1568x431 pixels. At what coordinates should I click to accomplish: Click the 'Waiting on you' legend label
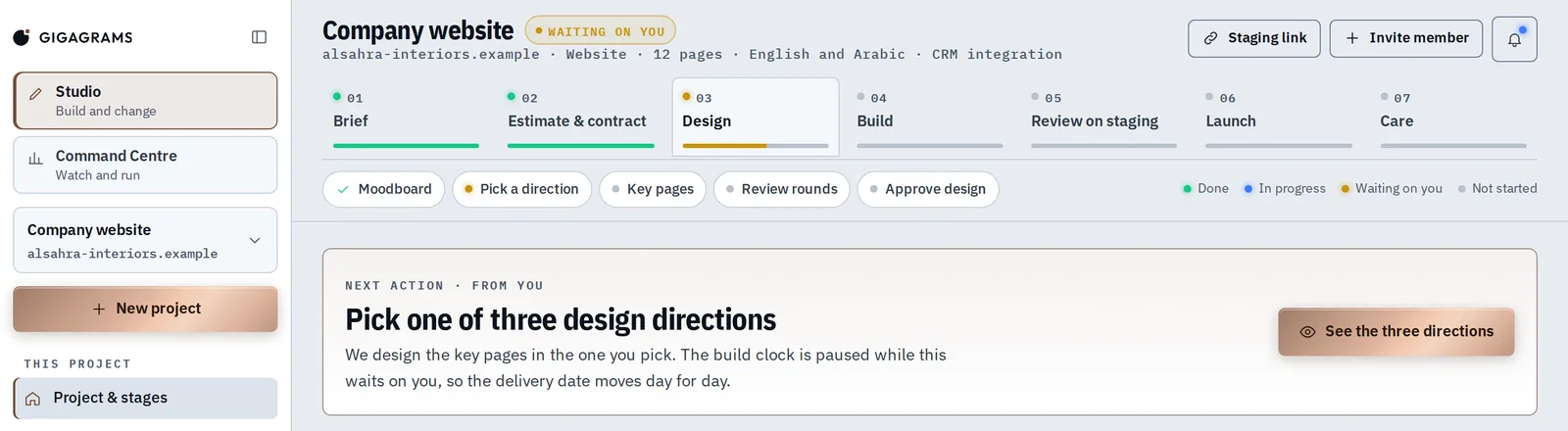pyautogui.click(x=1398, y=188)
